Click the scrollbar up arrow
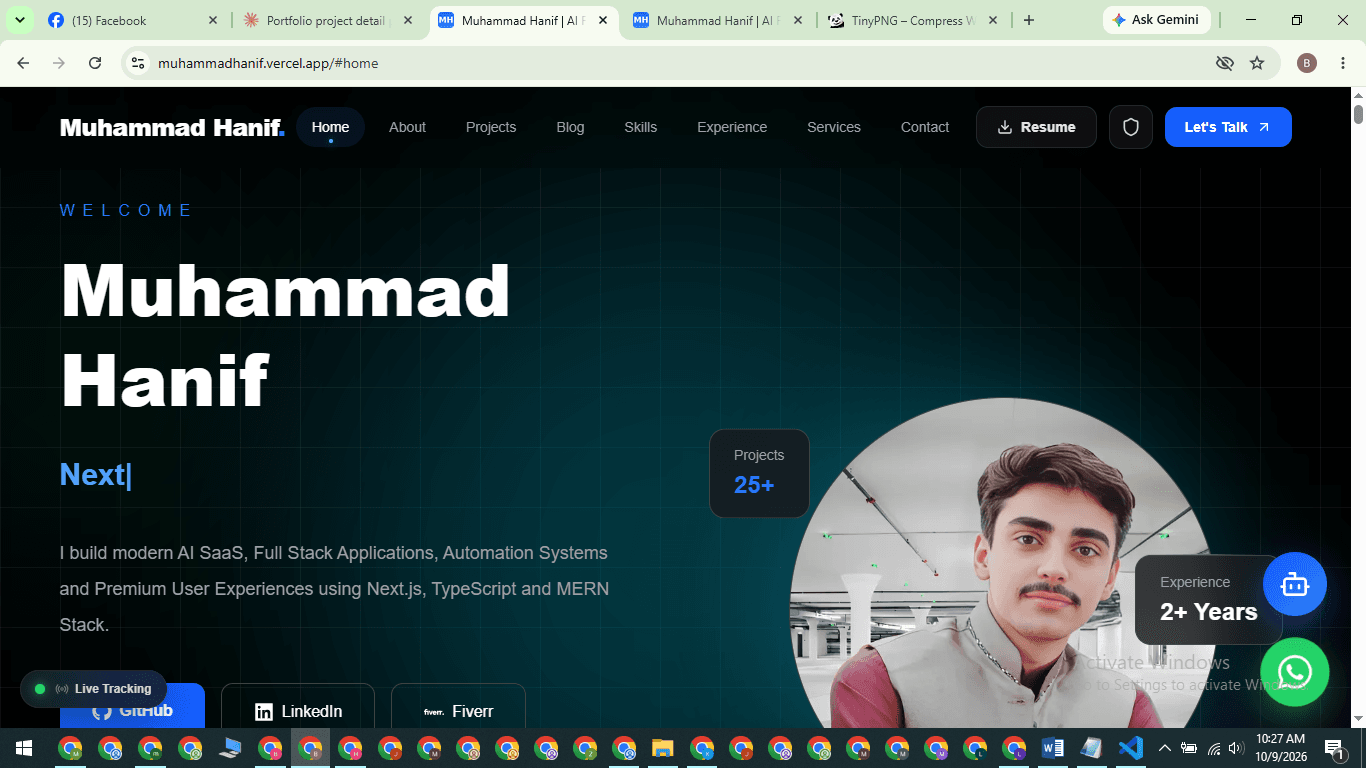 (1358, 95)
